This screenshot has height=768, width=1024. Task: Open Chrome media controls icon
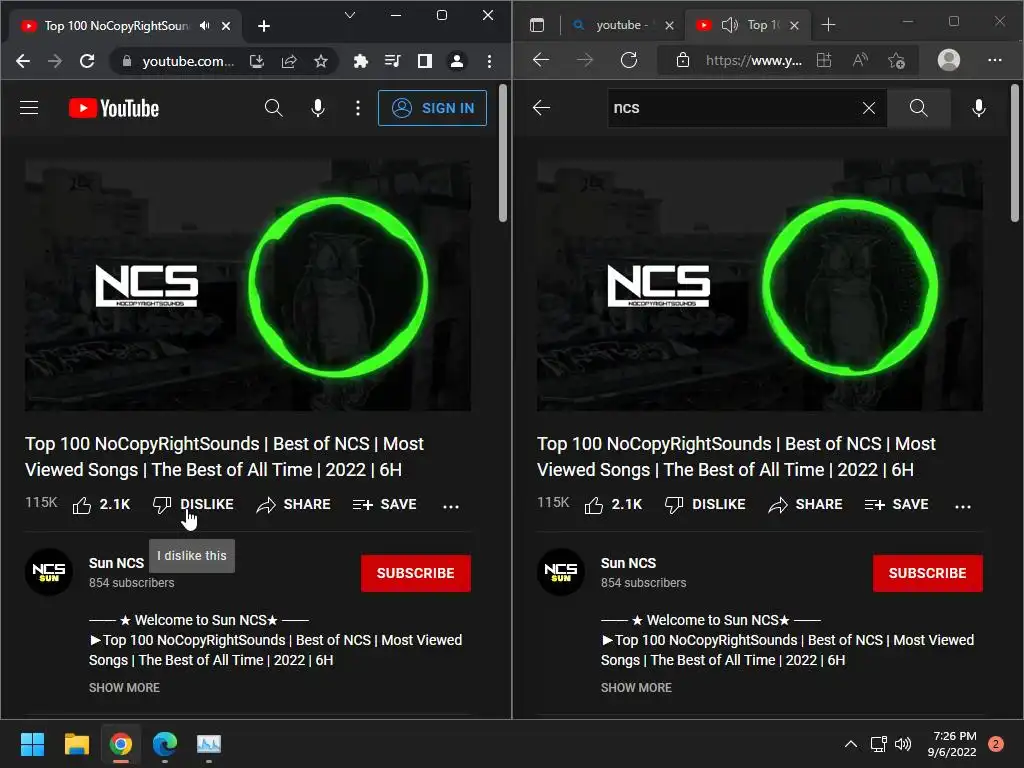pyautogui.click(x=392, y=61)
